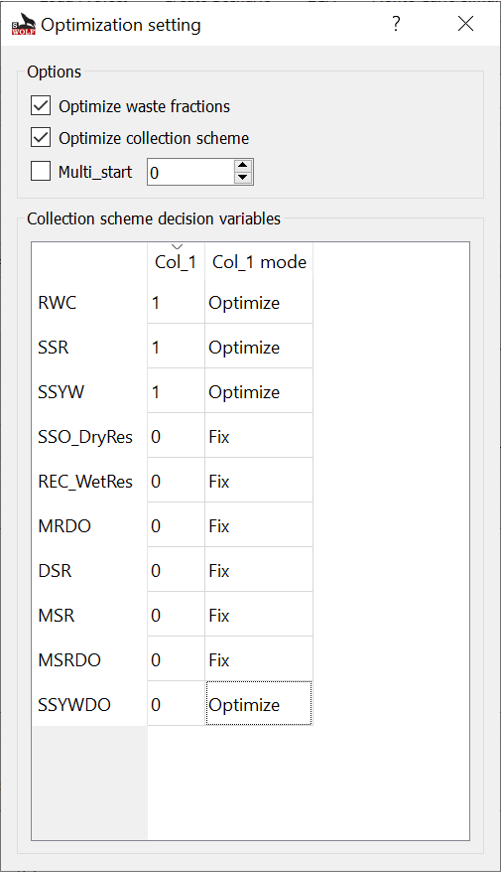The height and width of the screenshot is (872, 501).
Task: Click the Col_1 column header sort arrow
Action: coord(176,246)
